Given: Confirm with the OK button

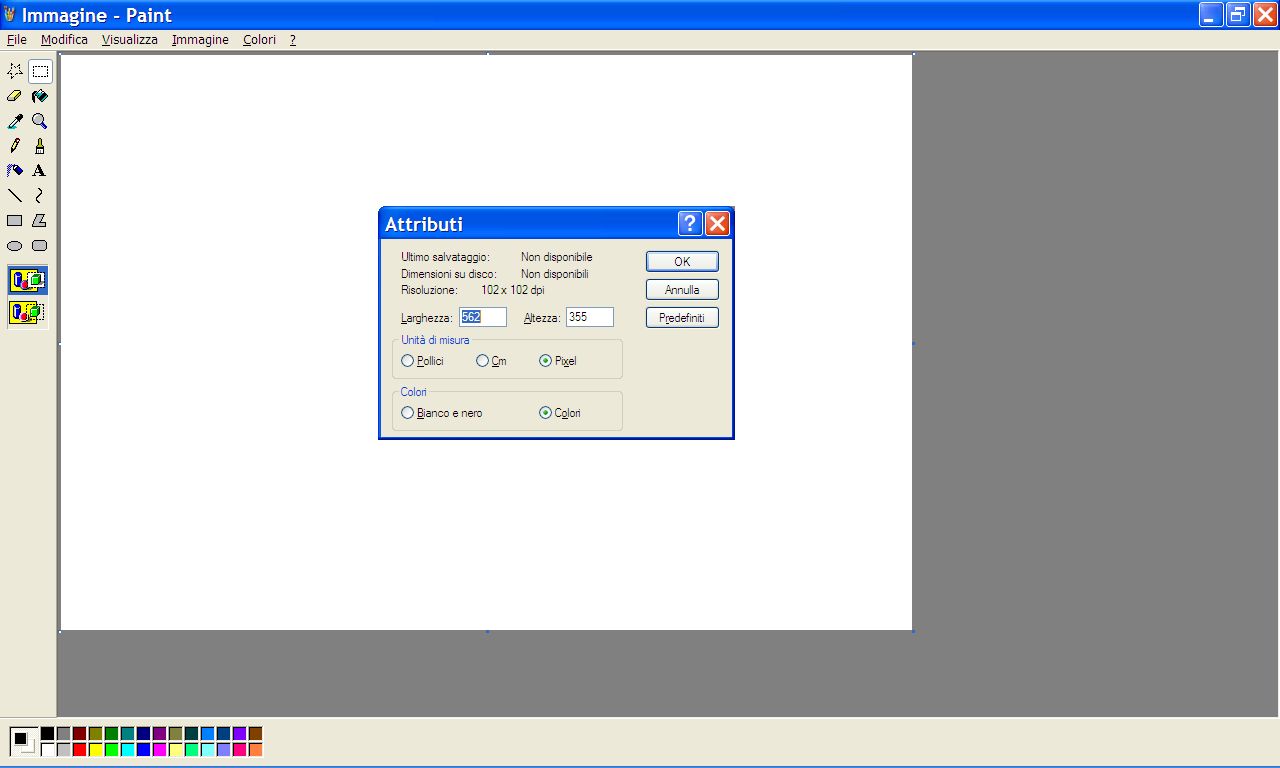Looking at the screenshot, I should 682,261.
